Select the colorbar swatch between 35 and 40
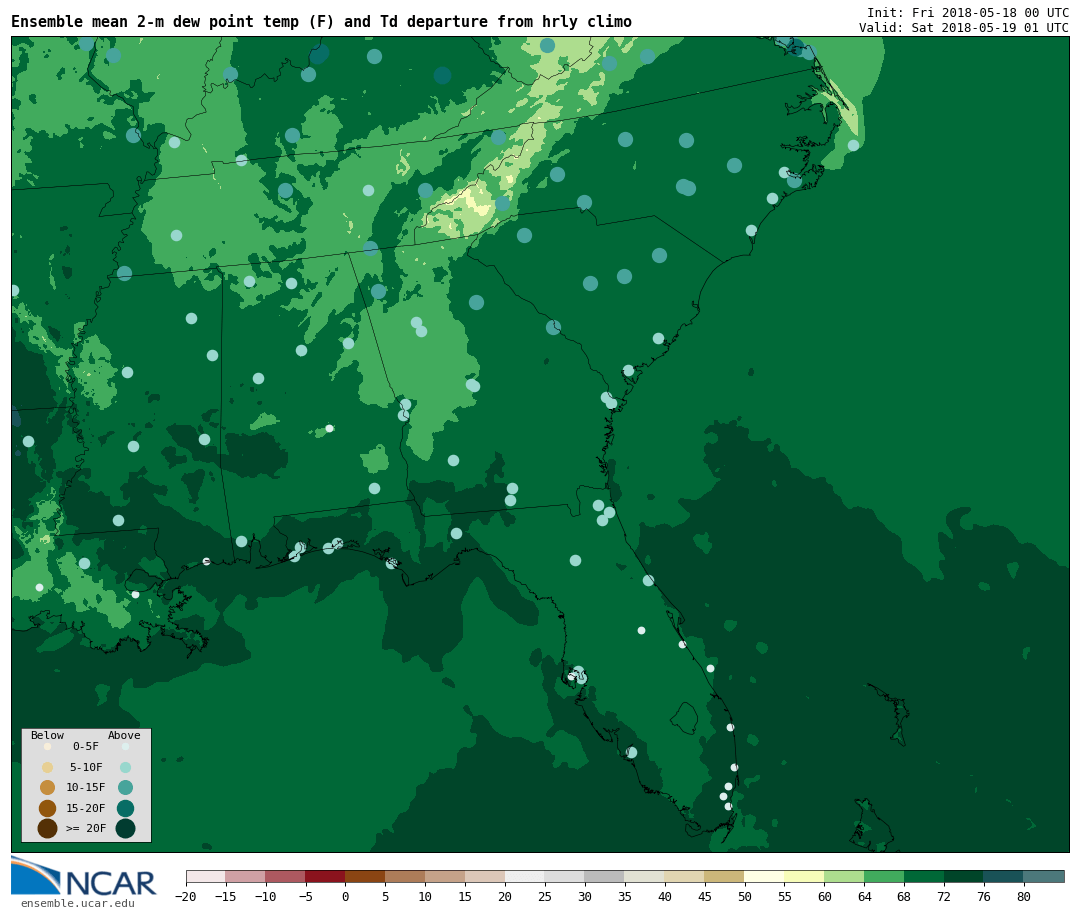This screenshot has height=915, width=1080. pos(645,876)
